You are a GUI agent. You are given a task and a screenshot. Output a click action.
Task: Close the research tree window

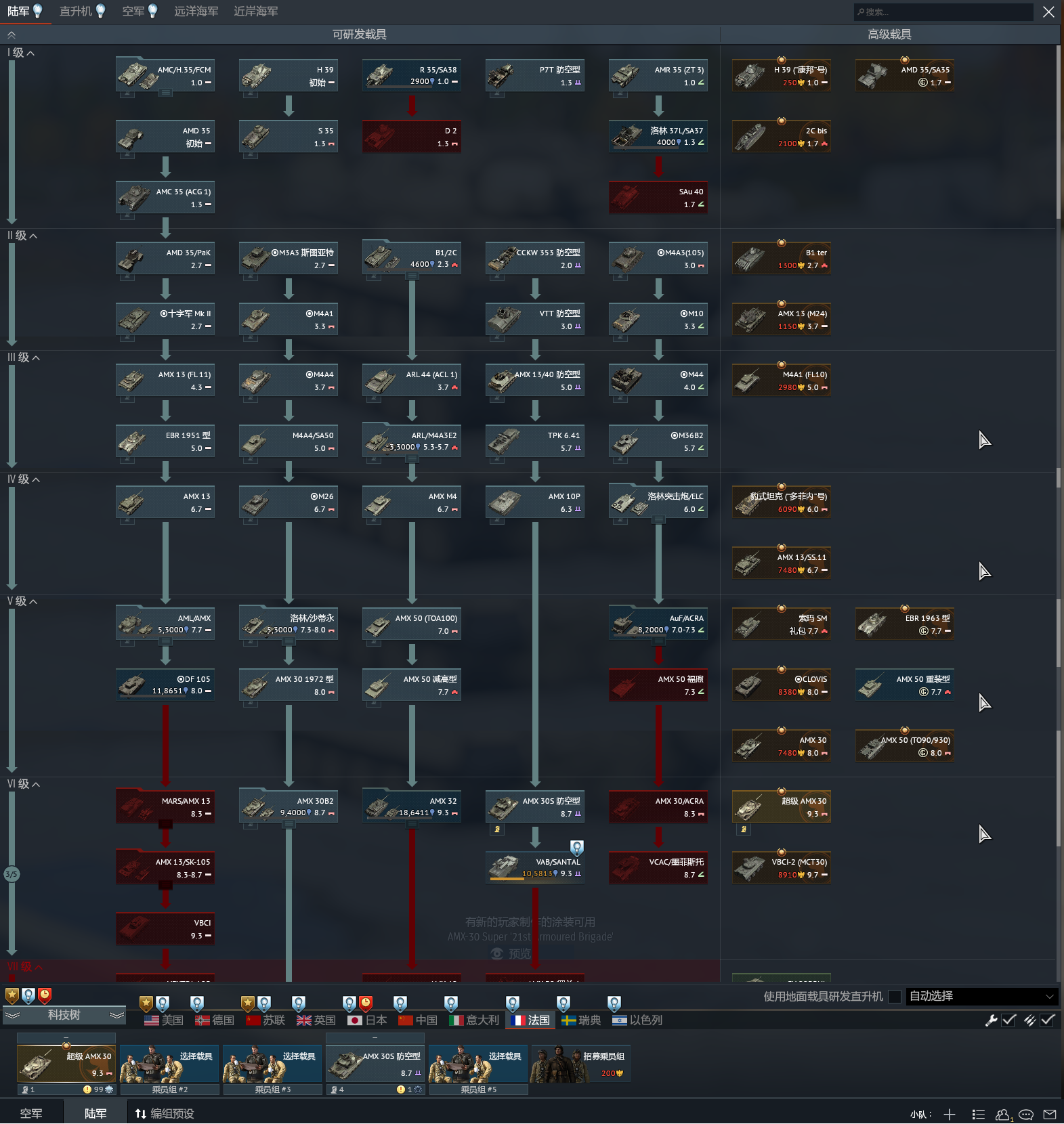pyautogui.click(x=1048, y=12)
